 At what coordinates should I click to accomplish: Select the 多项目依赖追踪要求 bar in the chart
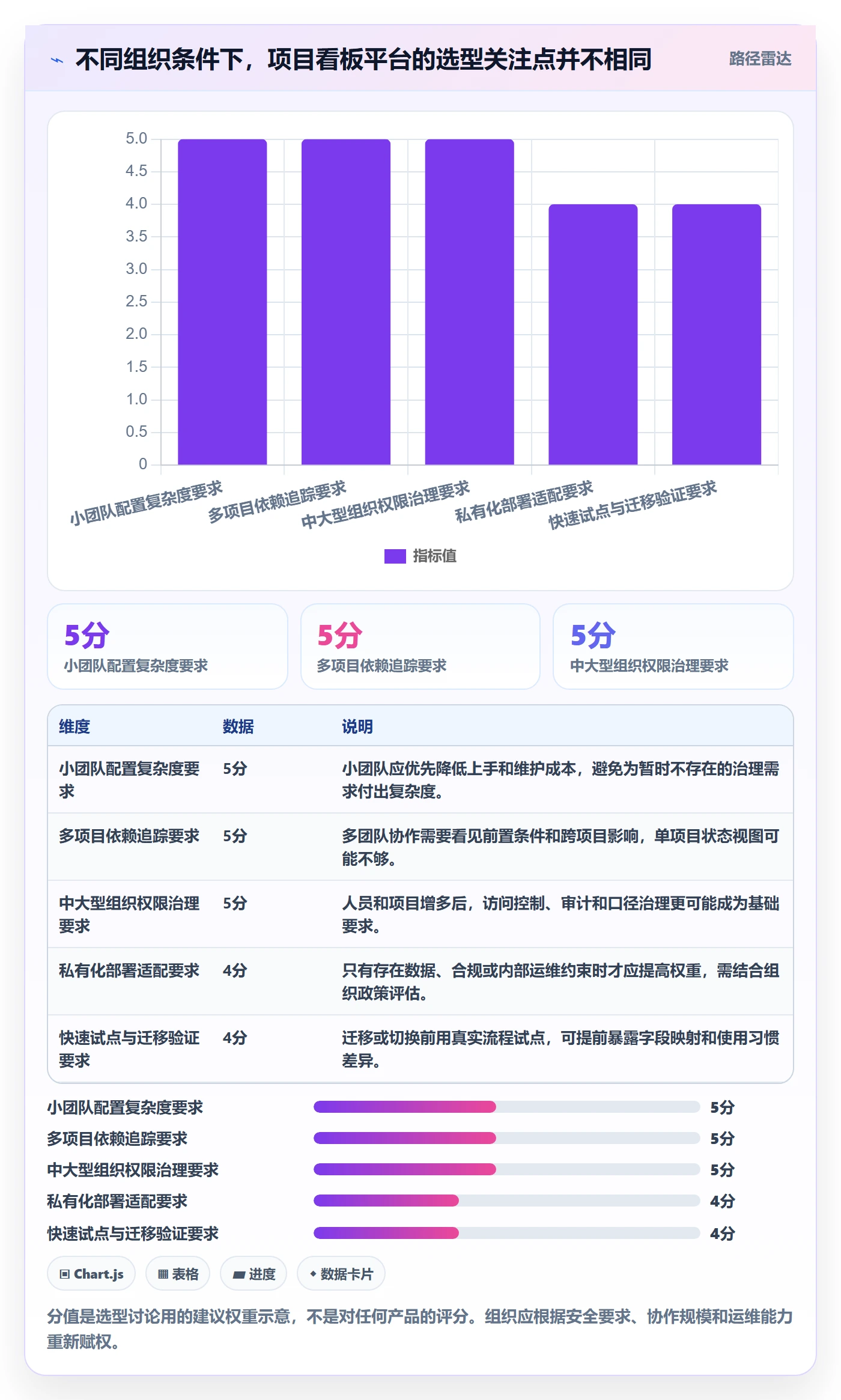(x=346, y=302)
